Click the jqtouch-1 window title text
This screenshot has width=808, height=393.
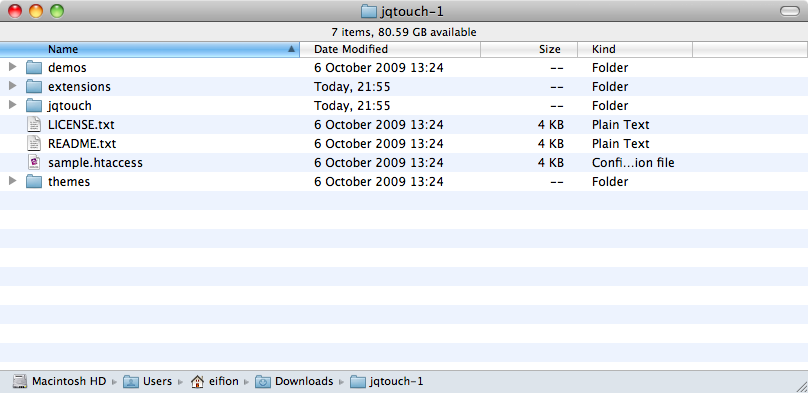click(412, 11)
